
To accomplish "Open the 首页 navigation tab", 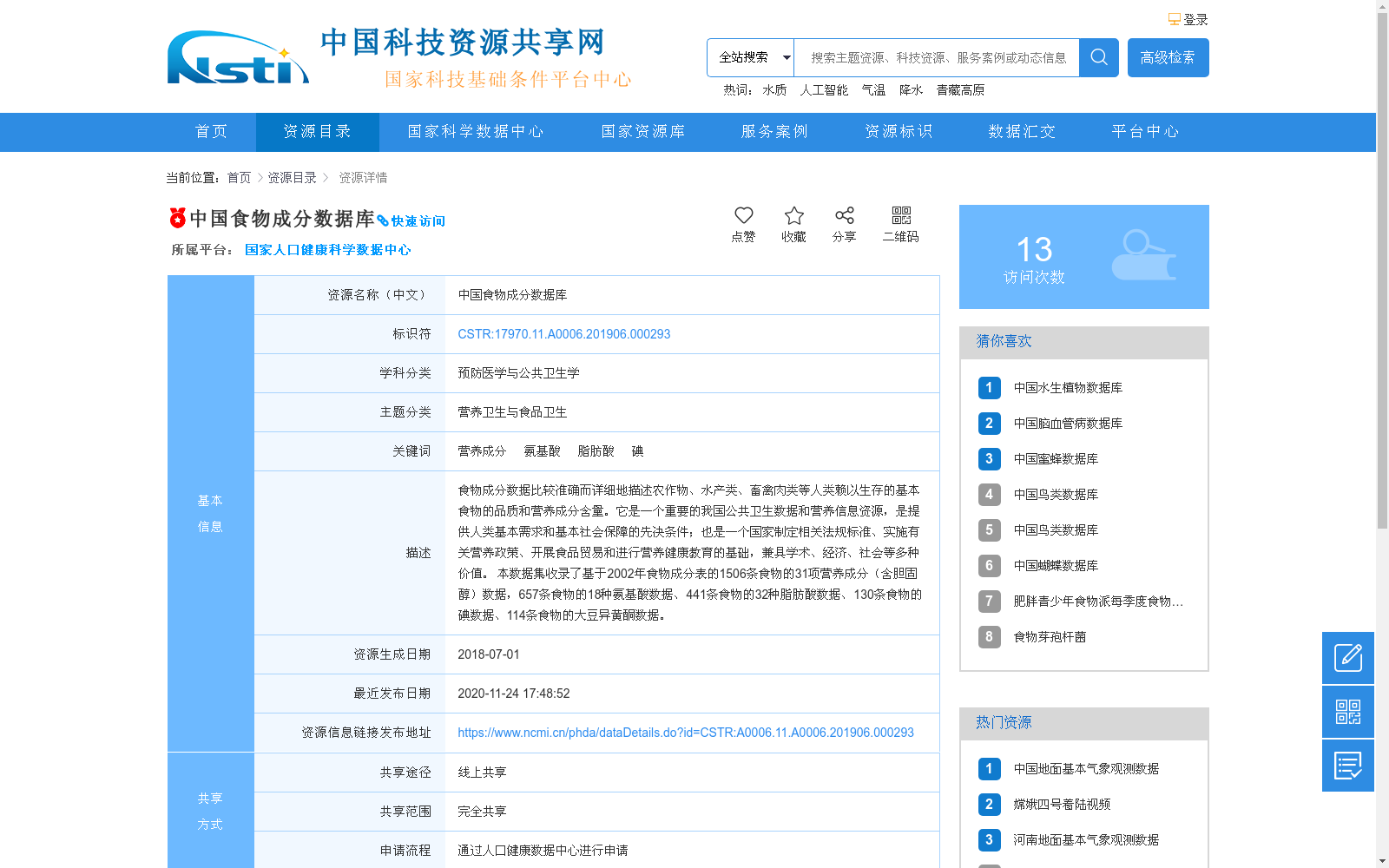I will (212, 132).
